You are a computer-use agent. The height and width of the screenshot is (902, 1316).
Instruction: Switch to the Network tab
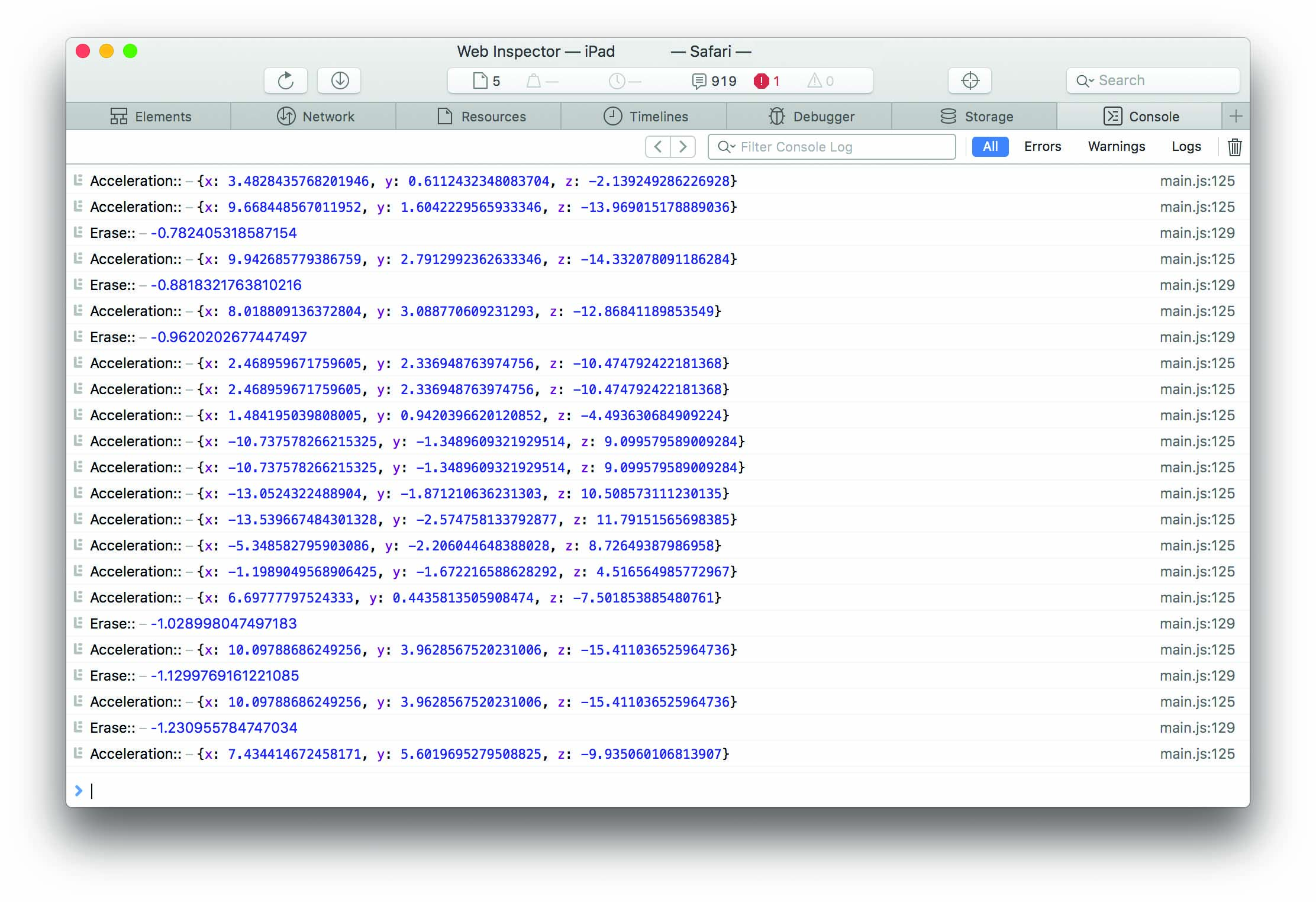[314, 117]
